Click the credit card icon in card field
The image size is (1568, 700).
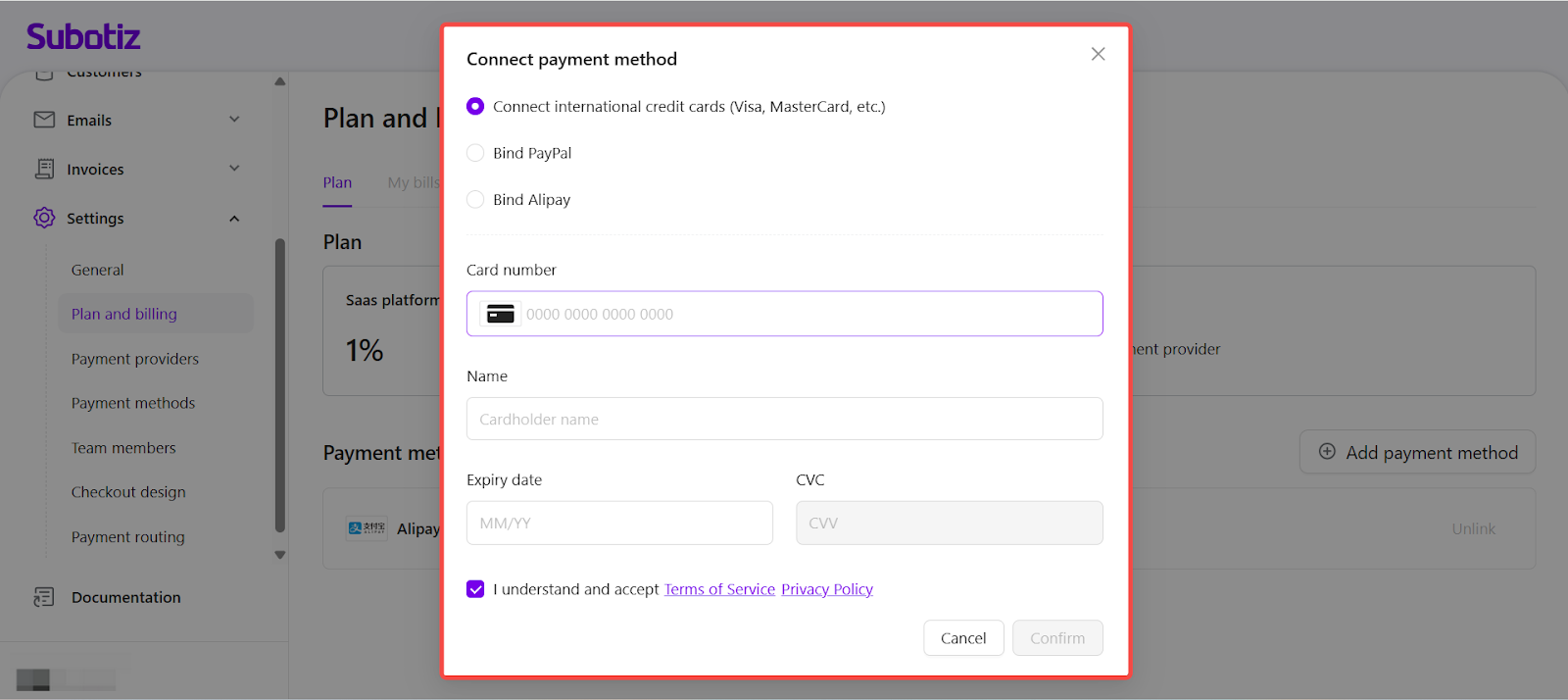click(501, 314)
